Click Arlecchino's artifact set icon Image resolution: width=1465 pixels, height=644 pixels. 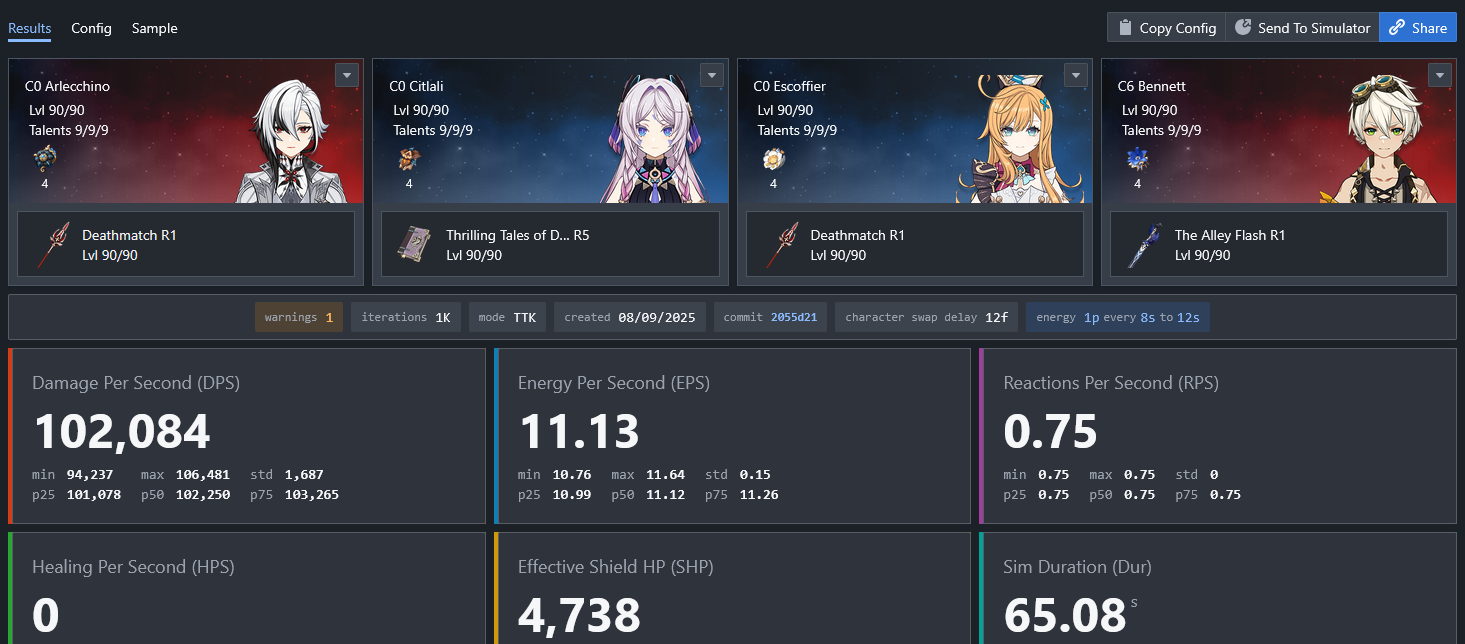45,158
